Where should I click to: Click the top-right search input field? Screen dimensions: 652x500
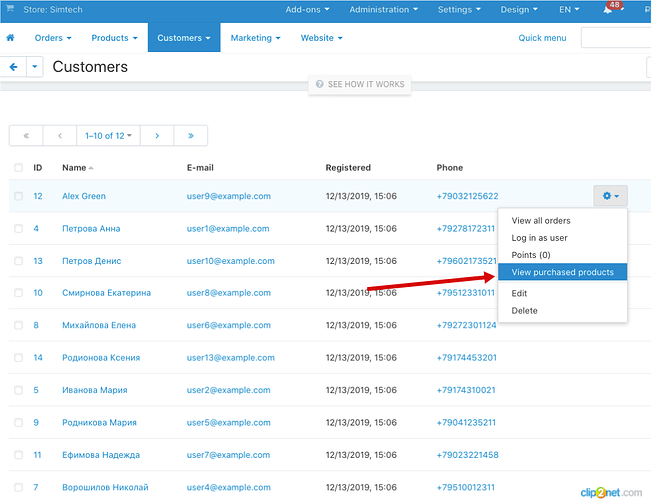coord(615,38)
